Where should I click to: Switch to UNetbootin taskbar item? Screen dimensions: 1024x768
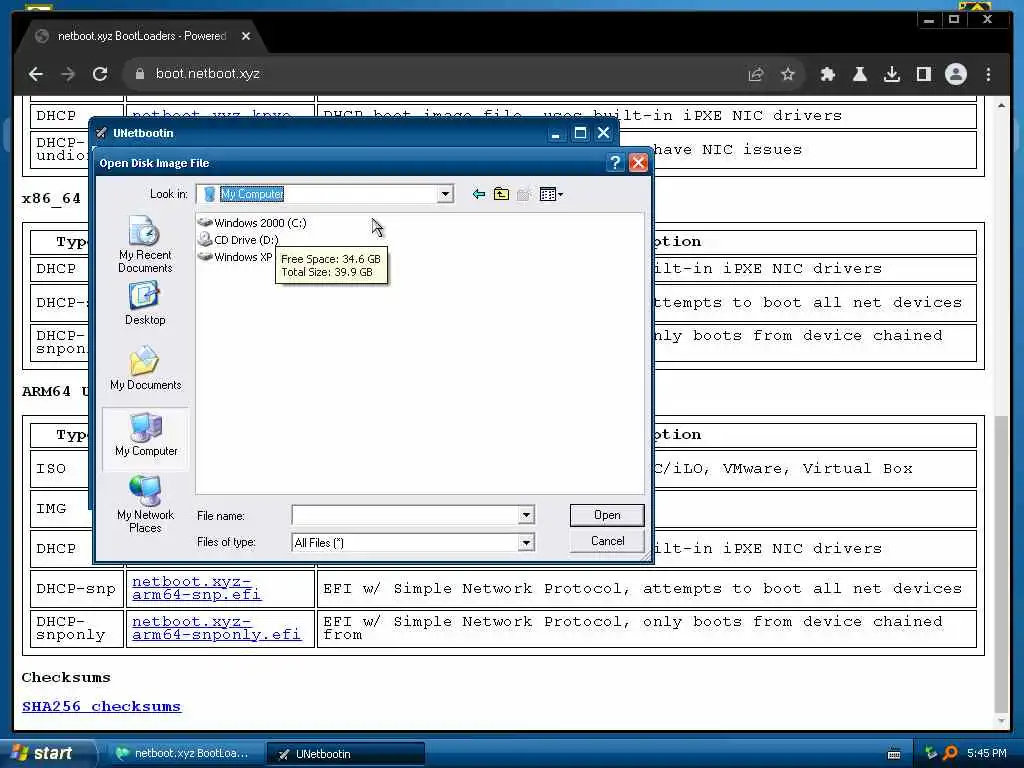345,754
